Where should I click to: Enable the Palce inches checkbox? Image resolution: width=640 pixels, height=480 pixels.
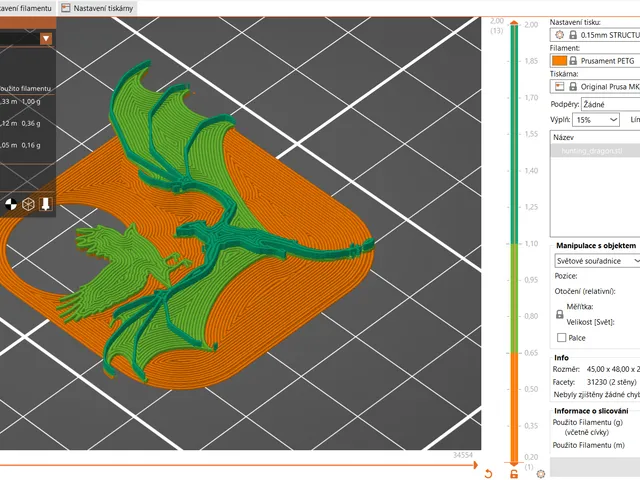pyautogui.click(x=562, y=338)
